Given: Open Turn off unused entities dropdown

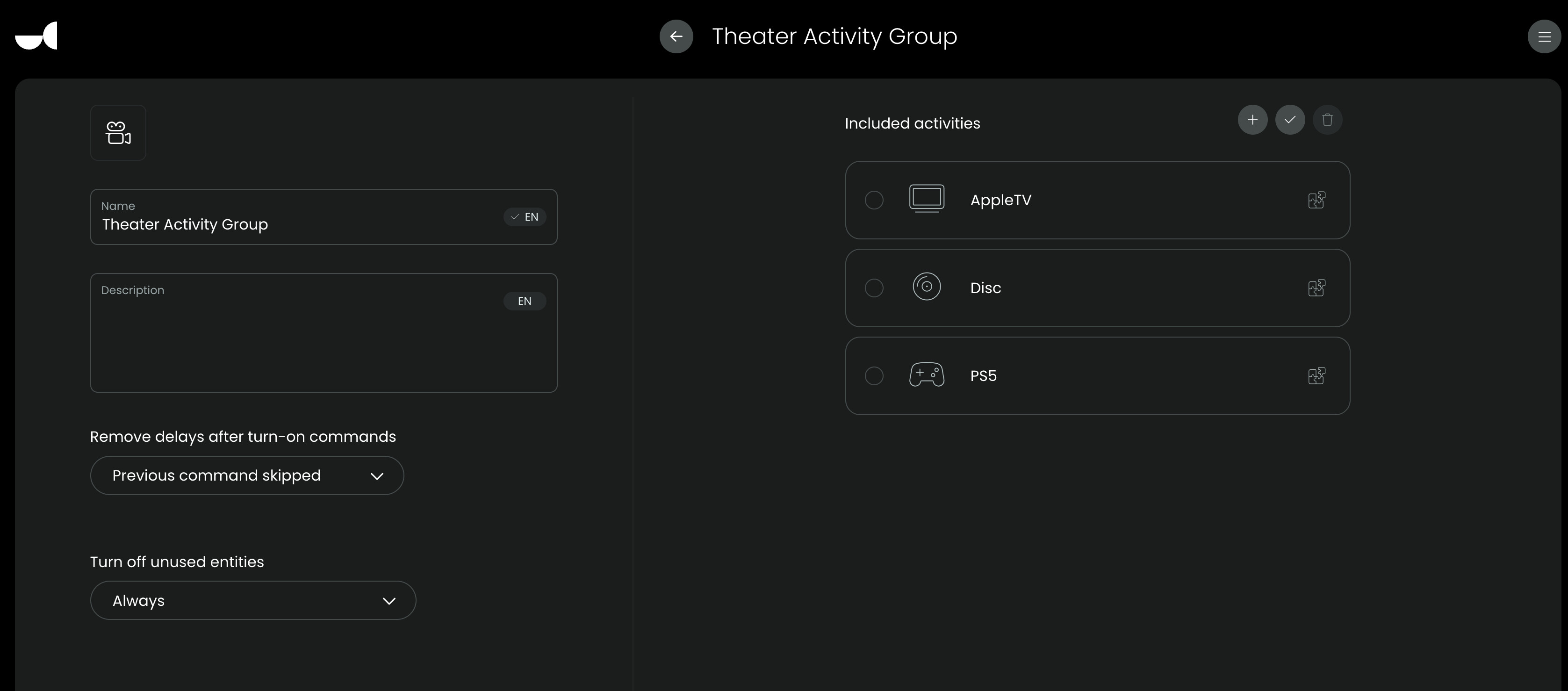Looking at the screenshot, I should point(253,600).
